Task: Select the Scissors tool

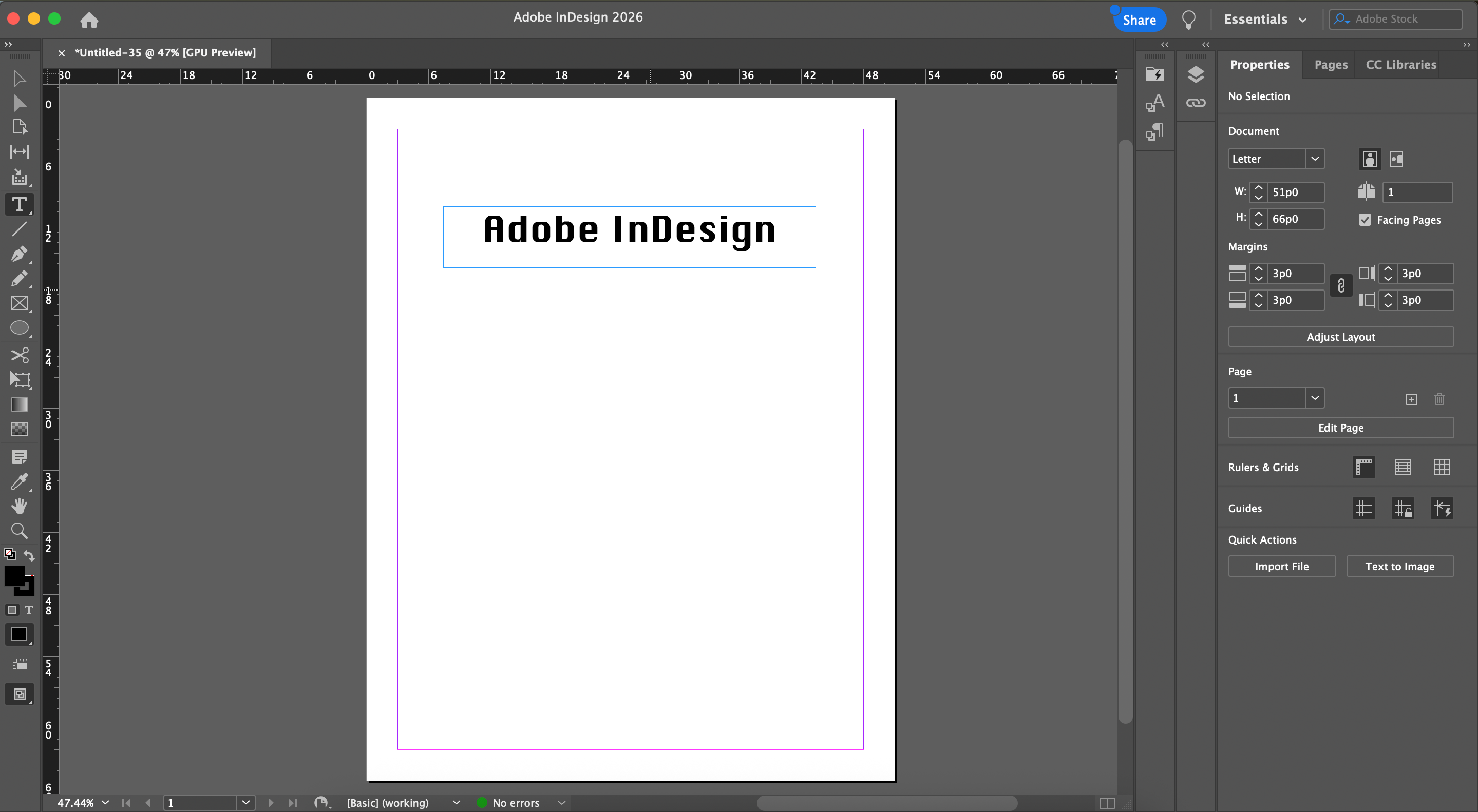Action: [x=19, y=355]
